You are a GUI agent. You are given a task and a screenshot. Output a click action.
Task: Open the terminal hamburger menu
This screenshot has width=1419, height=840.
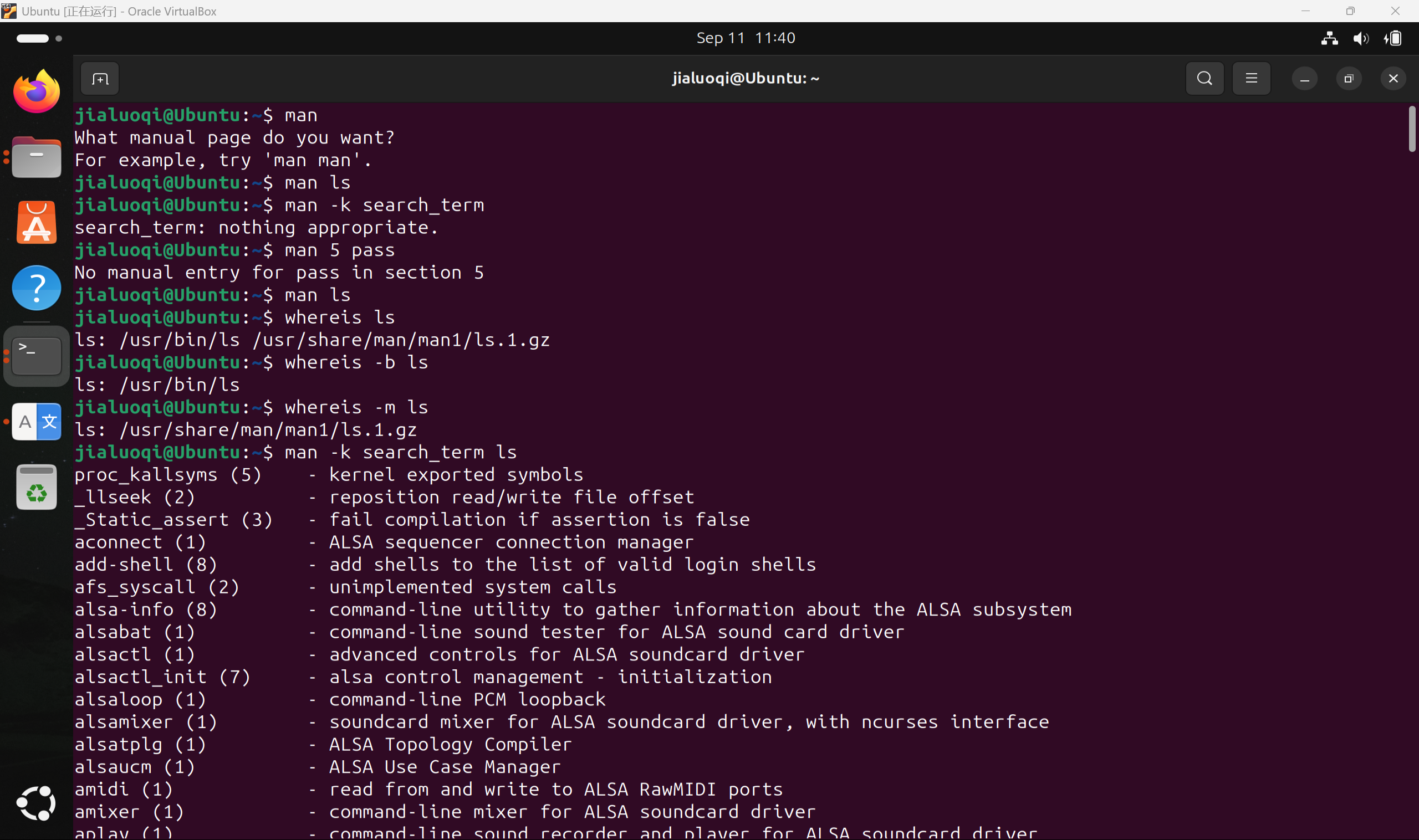point(1252,79)
